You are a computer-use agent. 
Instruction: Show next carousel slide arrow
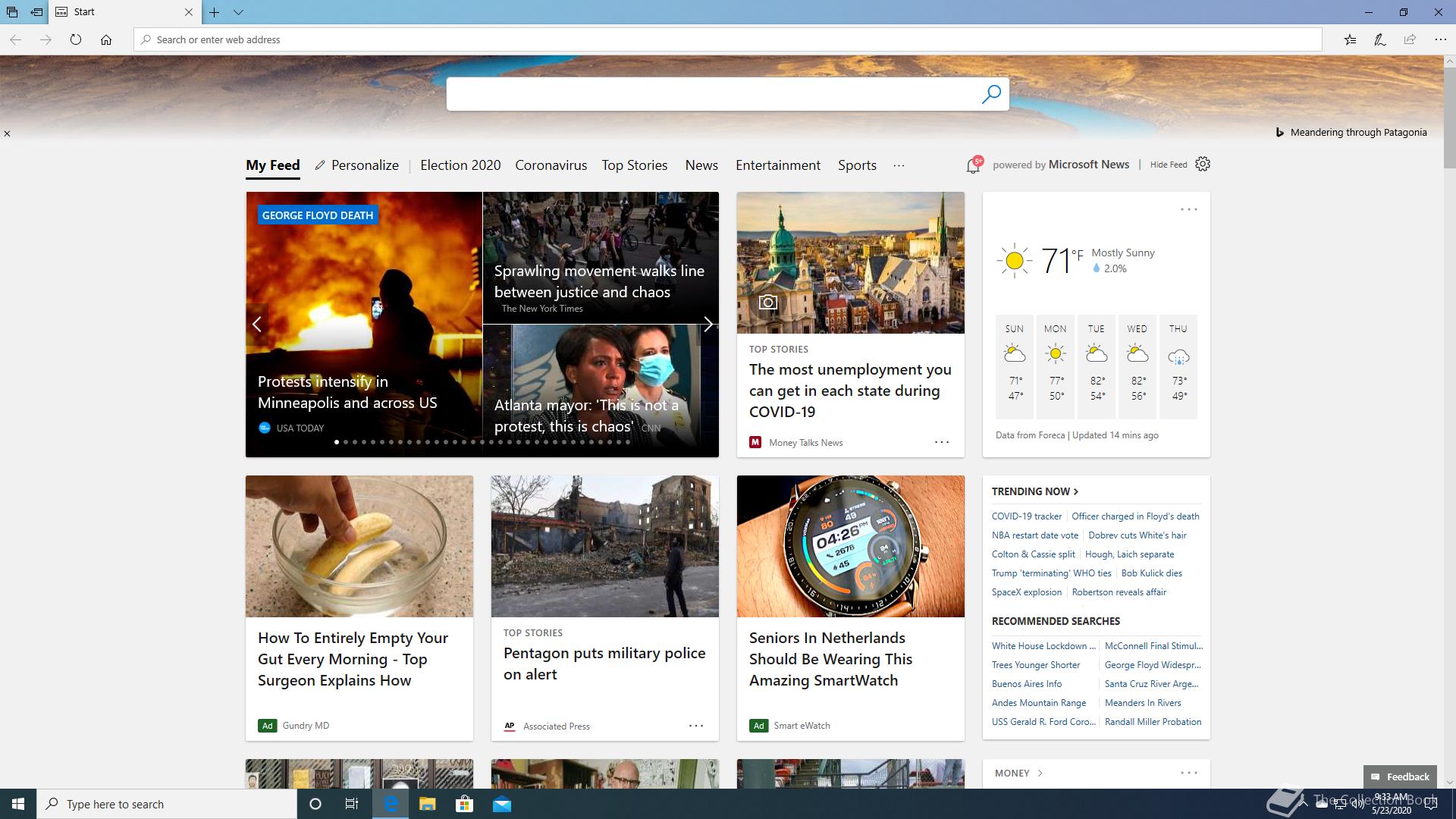(x=708, y=325)
